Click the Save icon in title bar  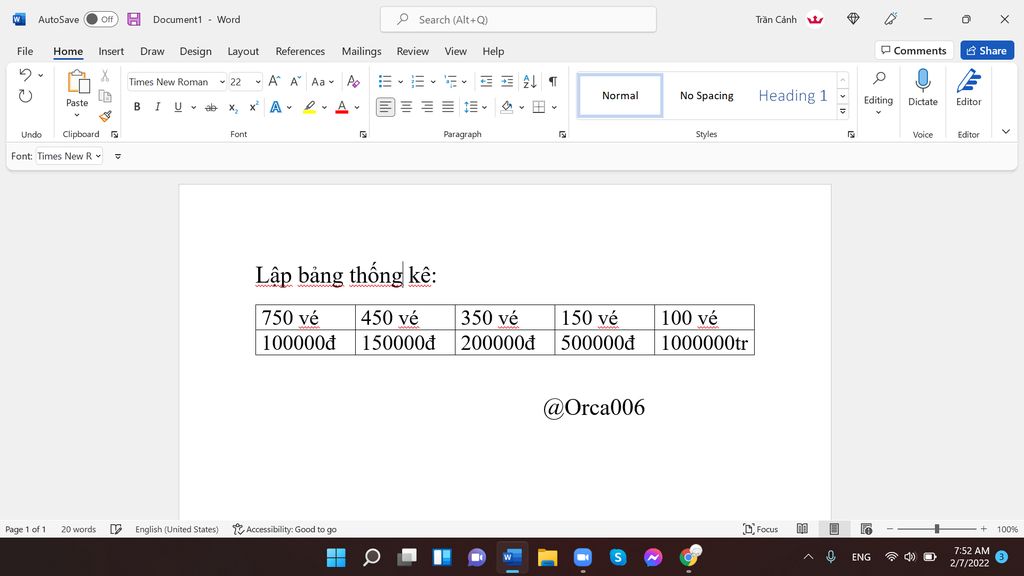click(x=134, y=19)
